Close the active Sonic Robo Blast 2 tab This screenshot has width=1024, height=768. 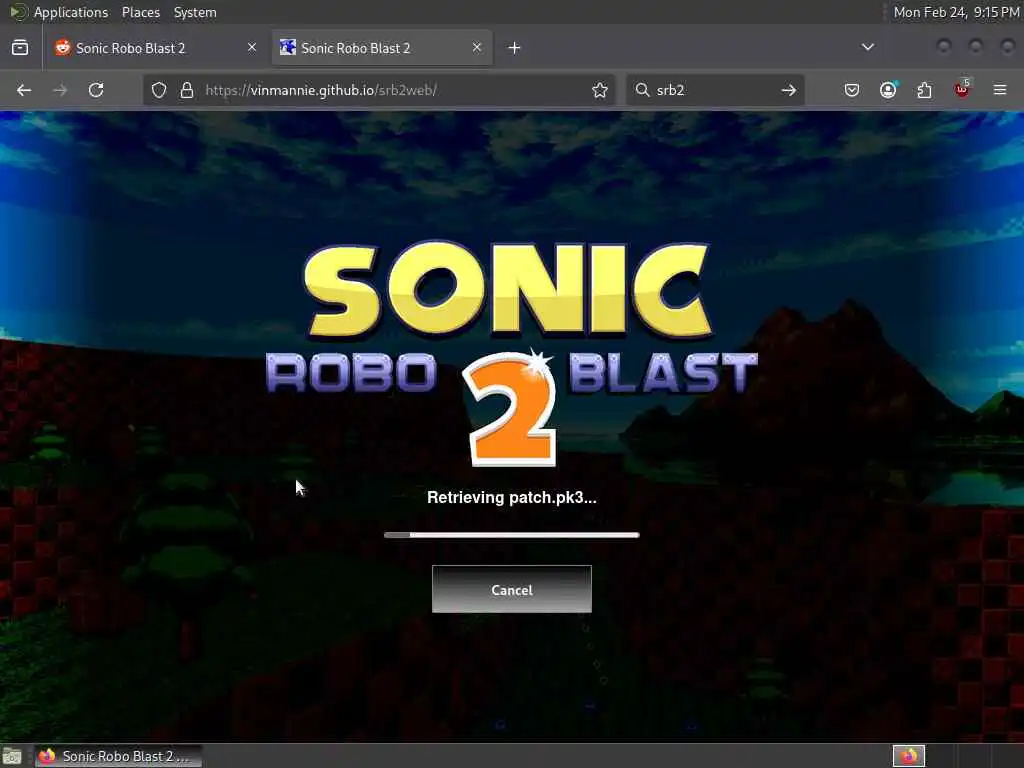tap(477, 48)
